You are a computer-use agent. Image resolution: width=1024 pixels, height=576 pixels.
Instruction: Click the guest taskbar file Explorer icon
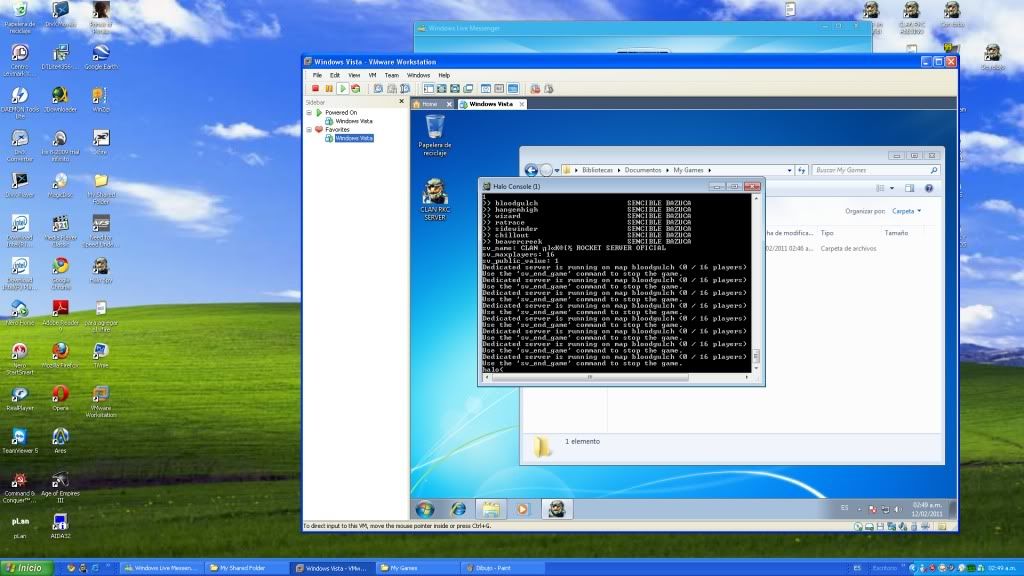[x=491, y=509]
